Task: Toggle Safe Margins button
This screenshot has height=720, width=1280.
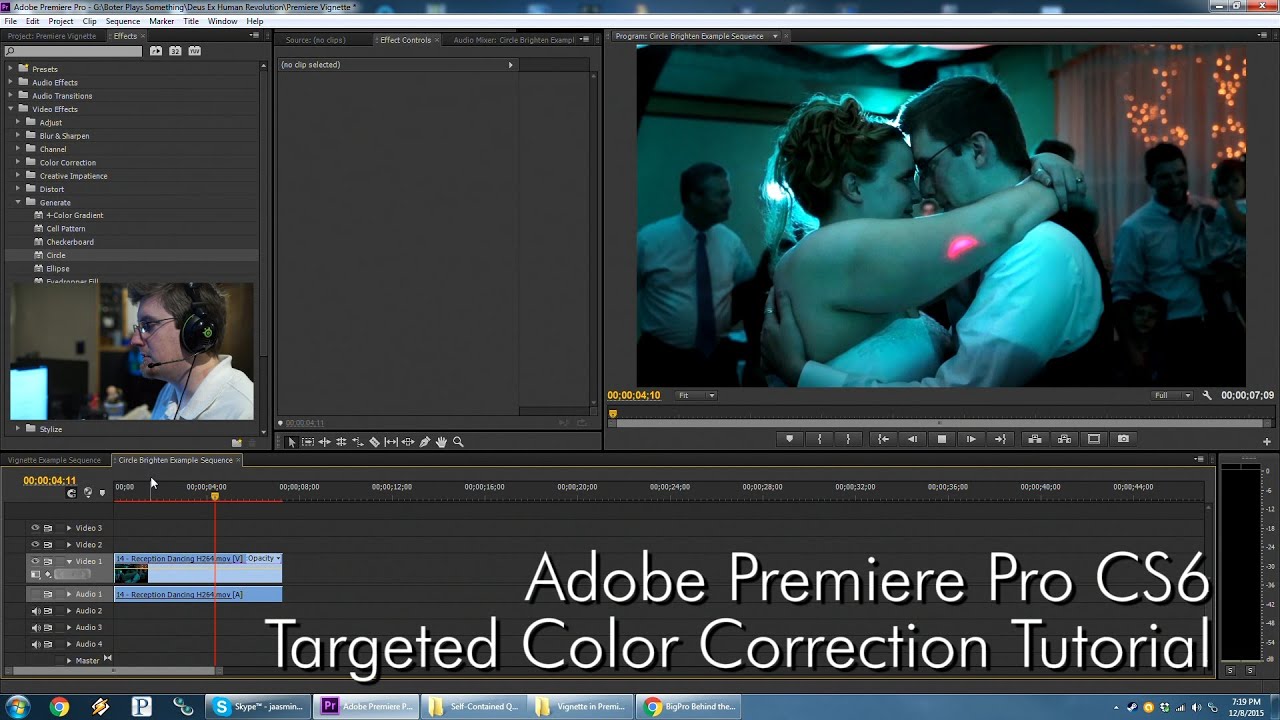Action: pyautogui.click(x=1094, y=439)
